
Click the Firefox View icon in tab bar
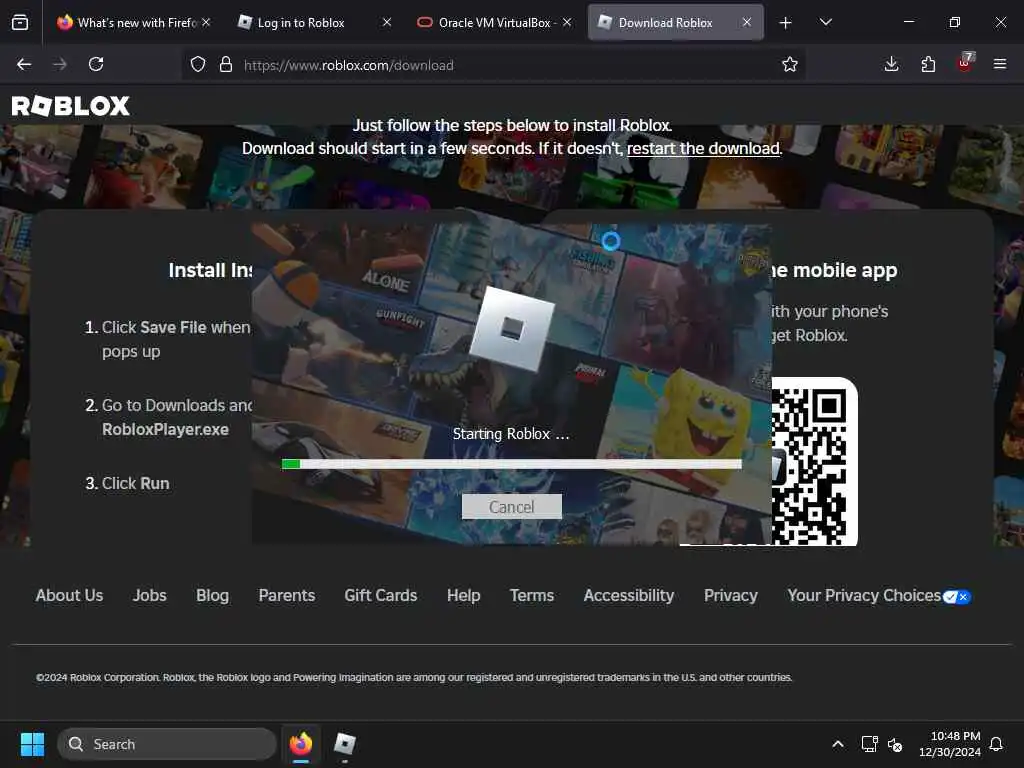pyautogui.click(x=20, y=22)
